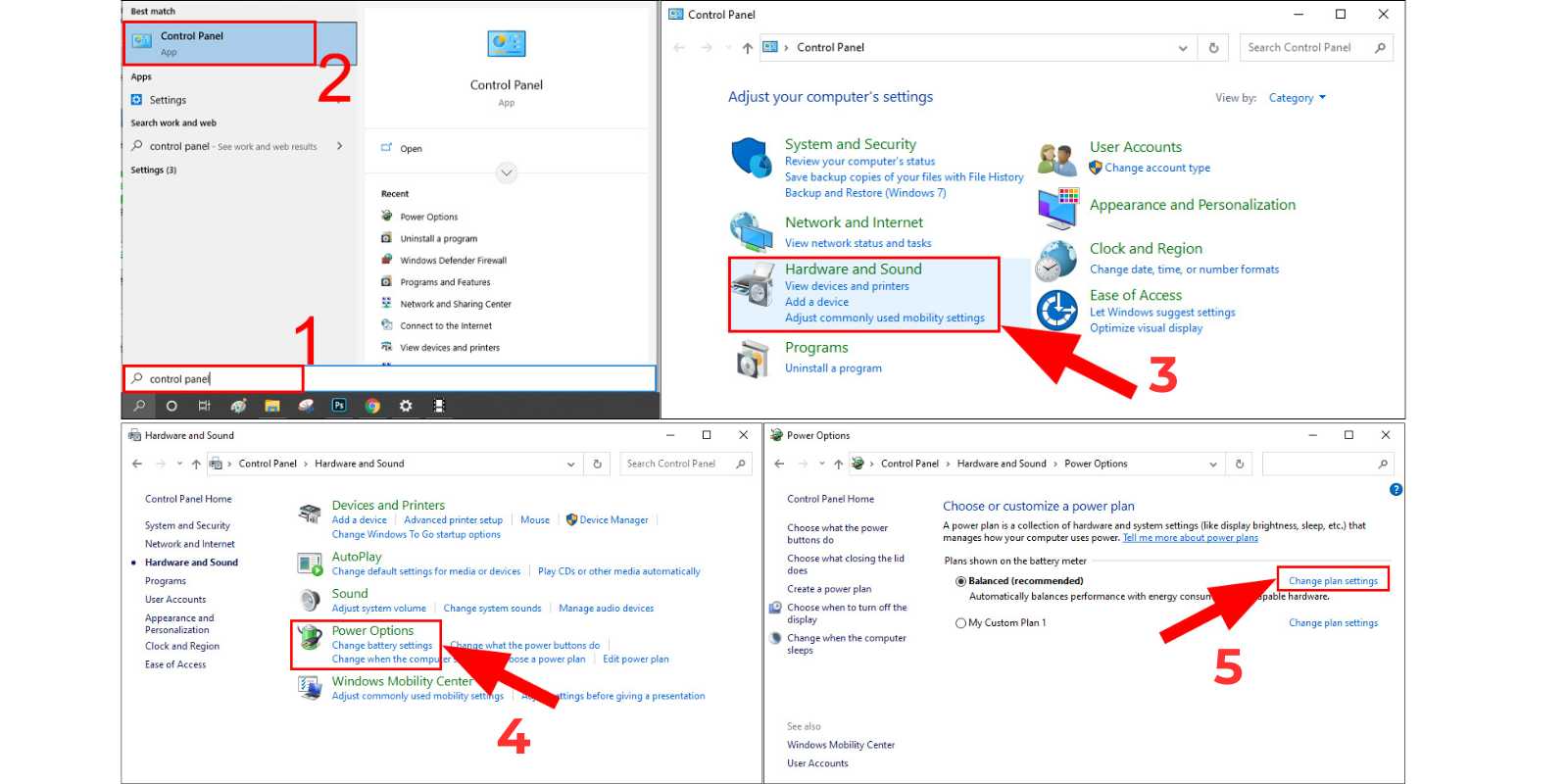This screenshot has width=1568, height=784.
Task: Open Network and Internet globe icon
Action: [752, 232]
